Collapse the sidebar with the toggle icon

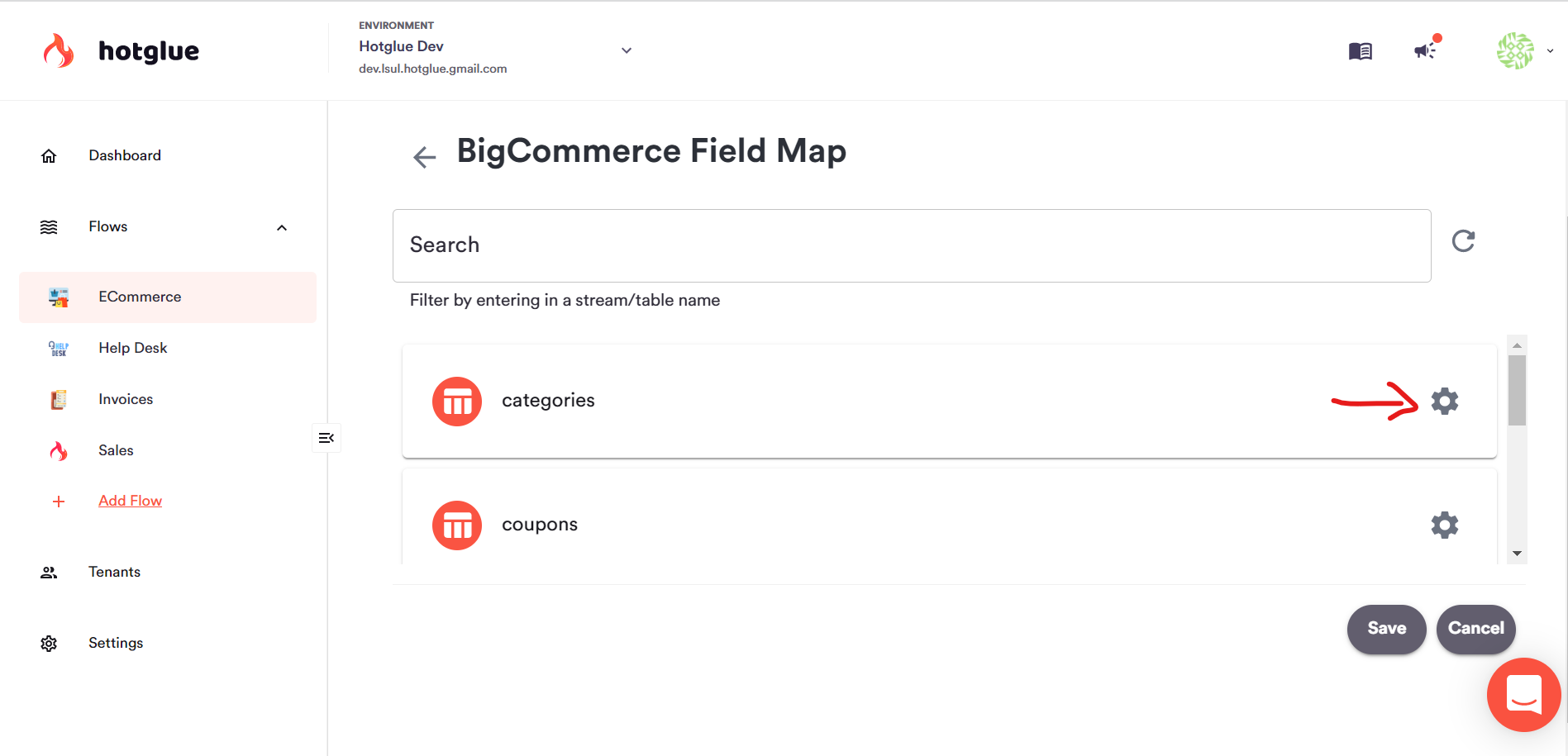pyautogui.click(x=326, y=438)
